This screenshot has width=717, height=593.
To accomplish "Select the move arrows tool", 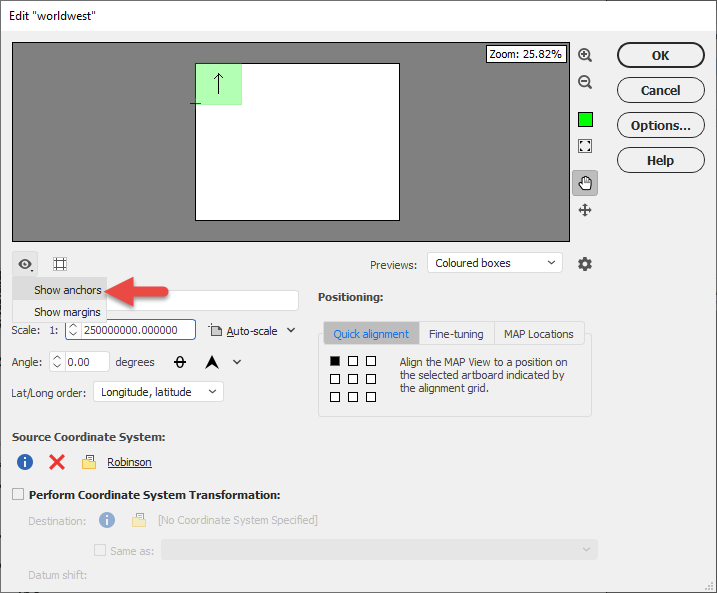I will [x=585, y=210].
